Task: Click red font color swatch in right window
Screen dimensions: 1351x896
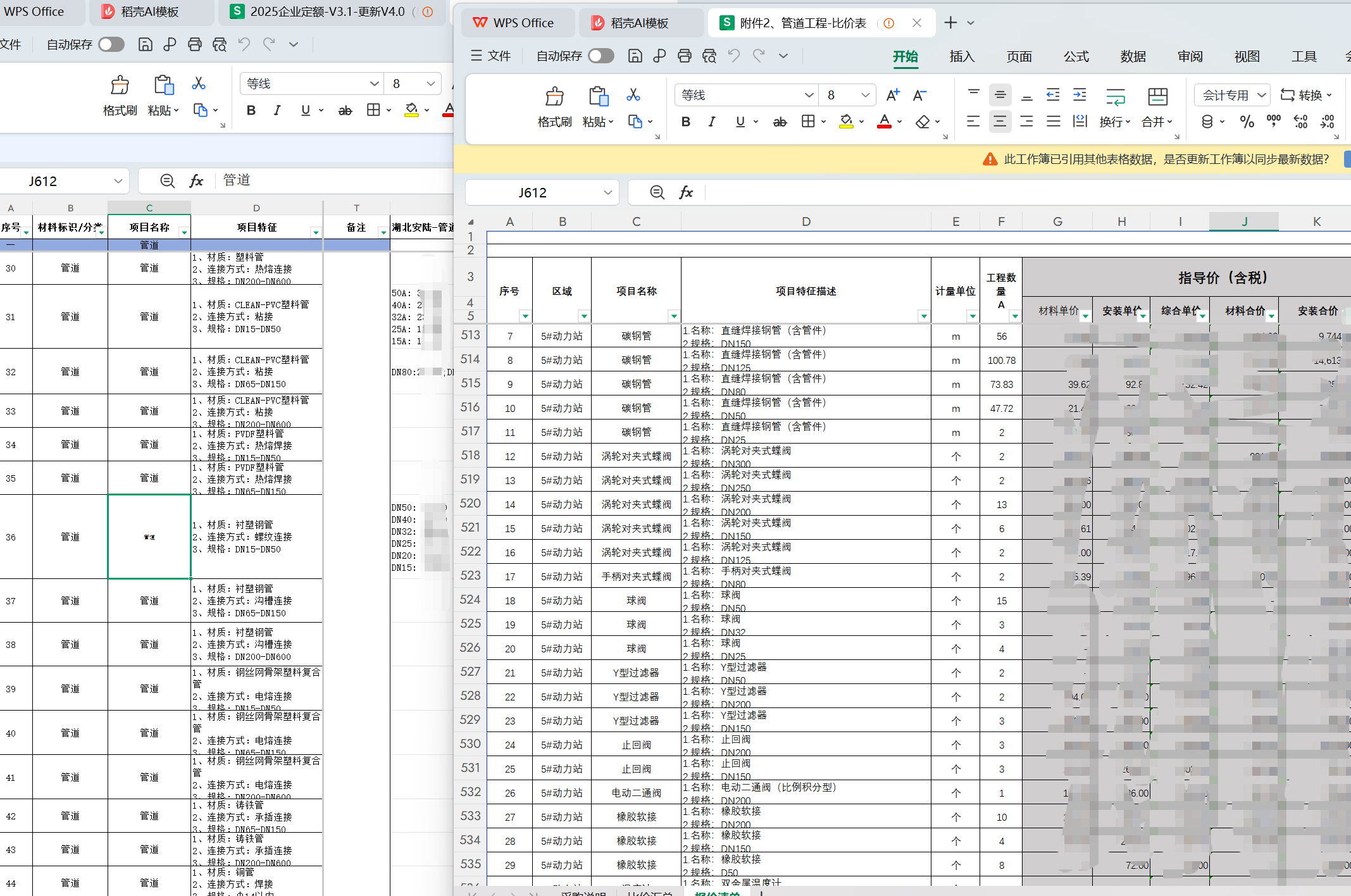Action: pyautogui.click(x=884, y=121)
